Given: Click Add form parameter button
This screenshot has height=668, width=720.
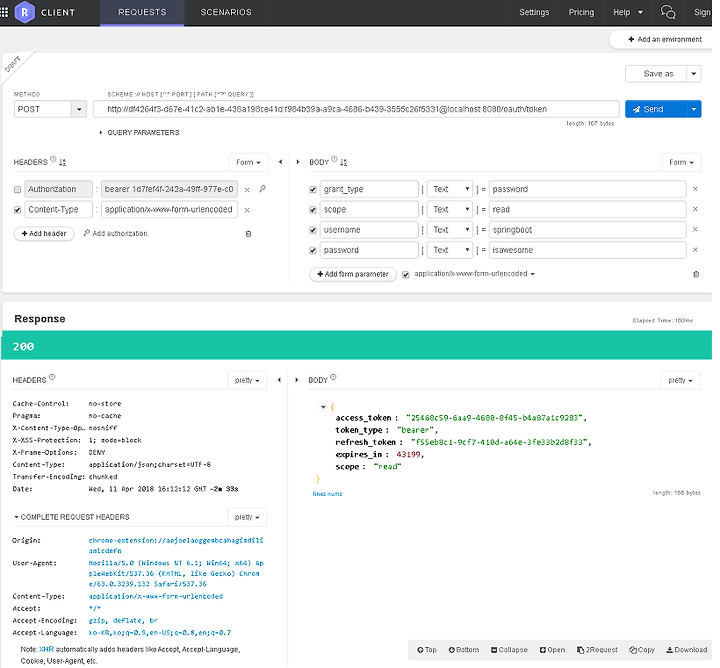Looking at the screenshot, I should [x=353, y=274].
